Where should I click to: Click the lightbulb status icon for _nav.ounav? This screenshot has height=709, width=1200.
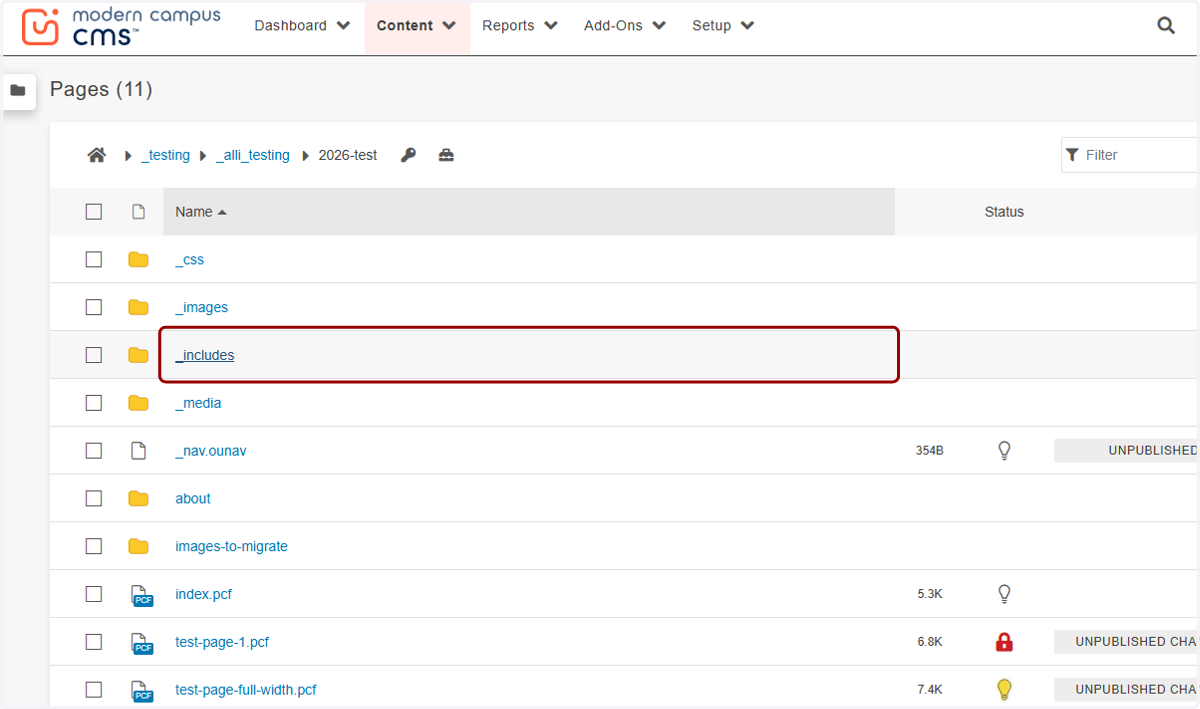coord(1005,451)
